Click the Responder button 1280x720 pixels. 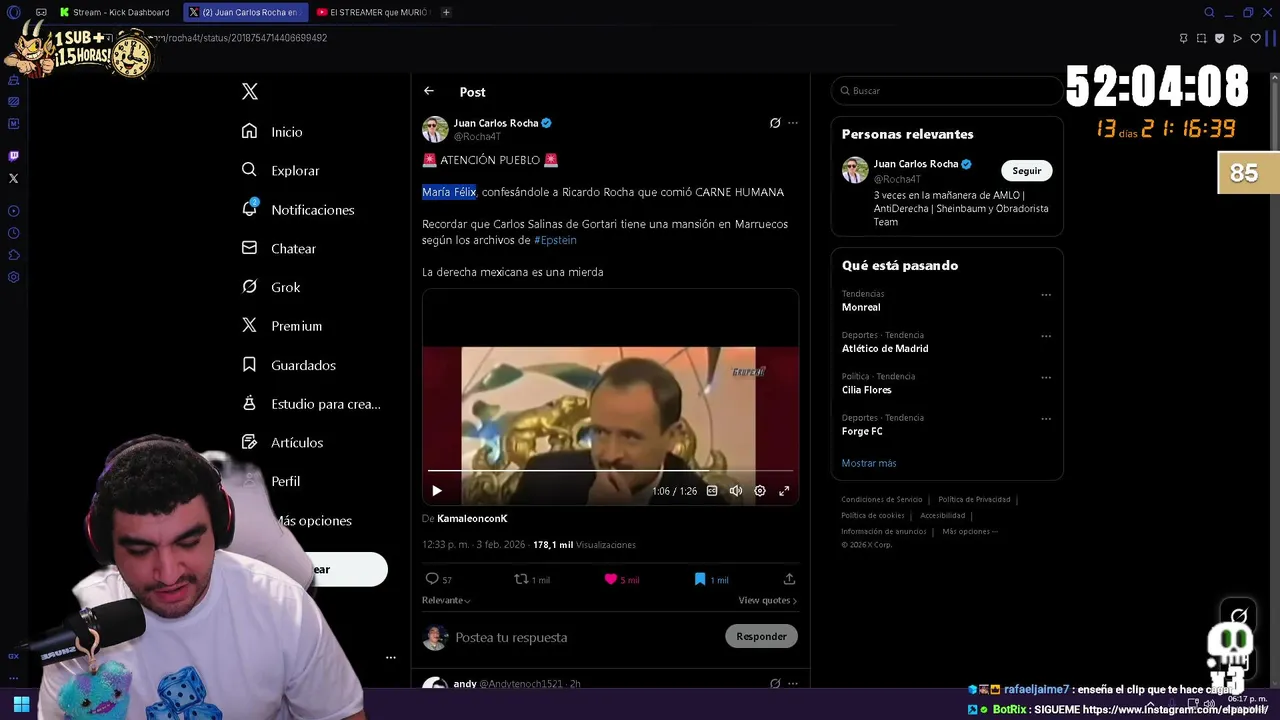761,636
